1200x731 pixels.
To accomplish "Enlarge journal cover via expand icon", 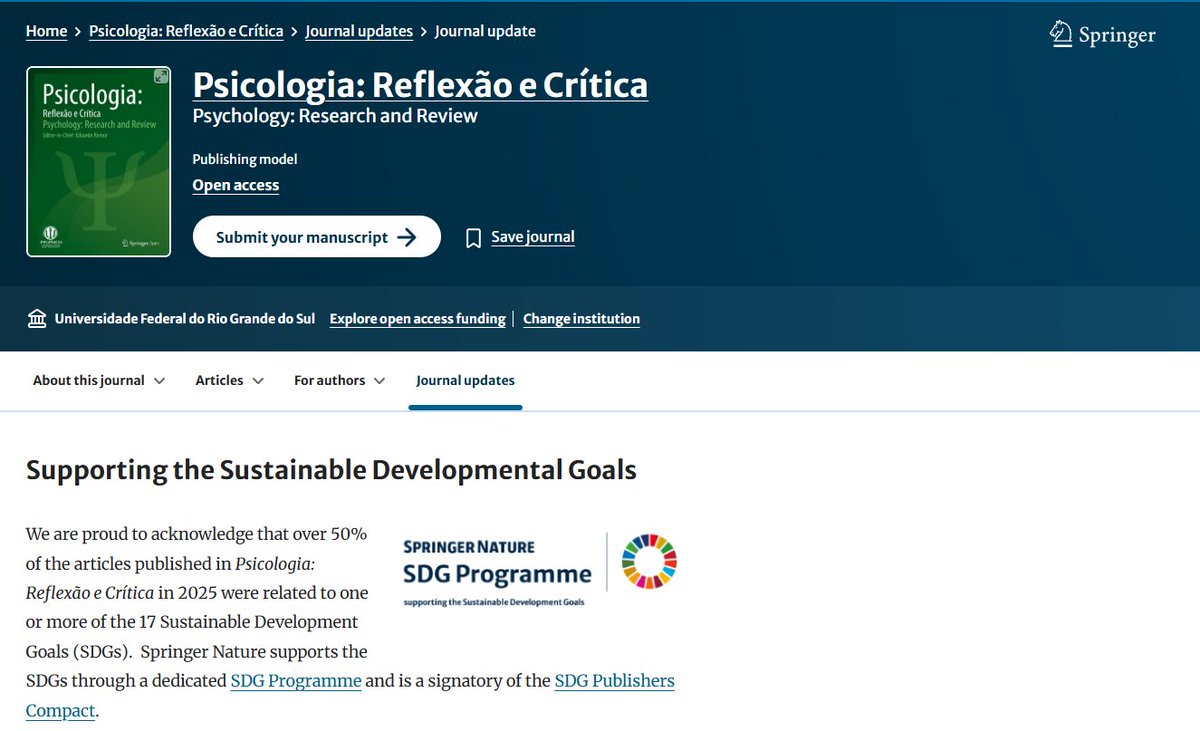I will [x=160, y=77].
